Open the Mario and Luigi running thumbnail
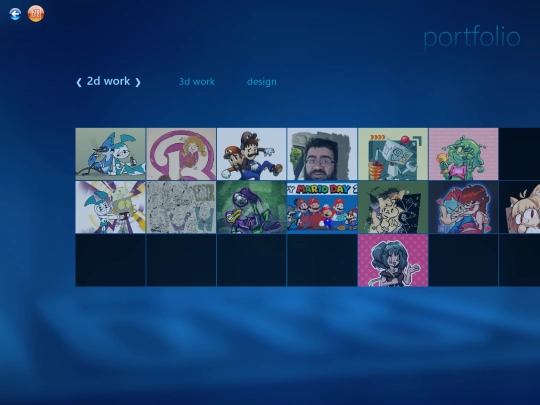Viewport: 540px width, 405px height. point(251,154)
